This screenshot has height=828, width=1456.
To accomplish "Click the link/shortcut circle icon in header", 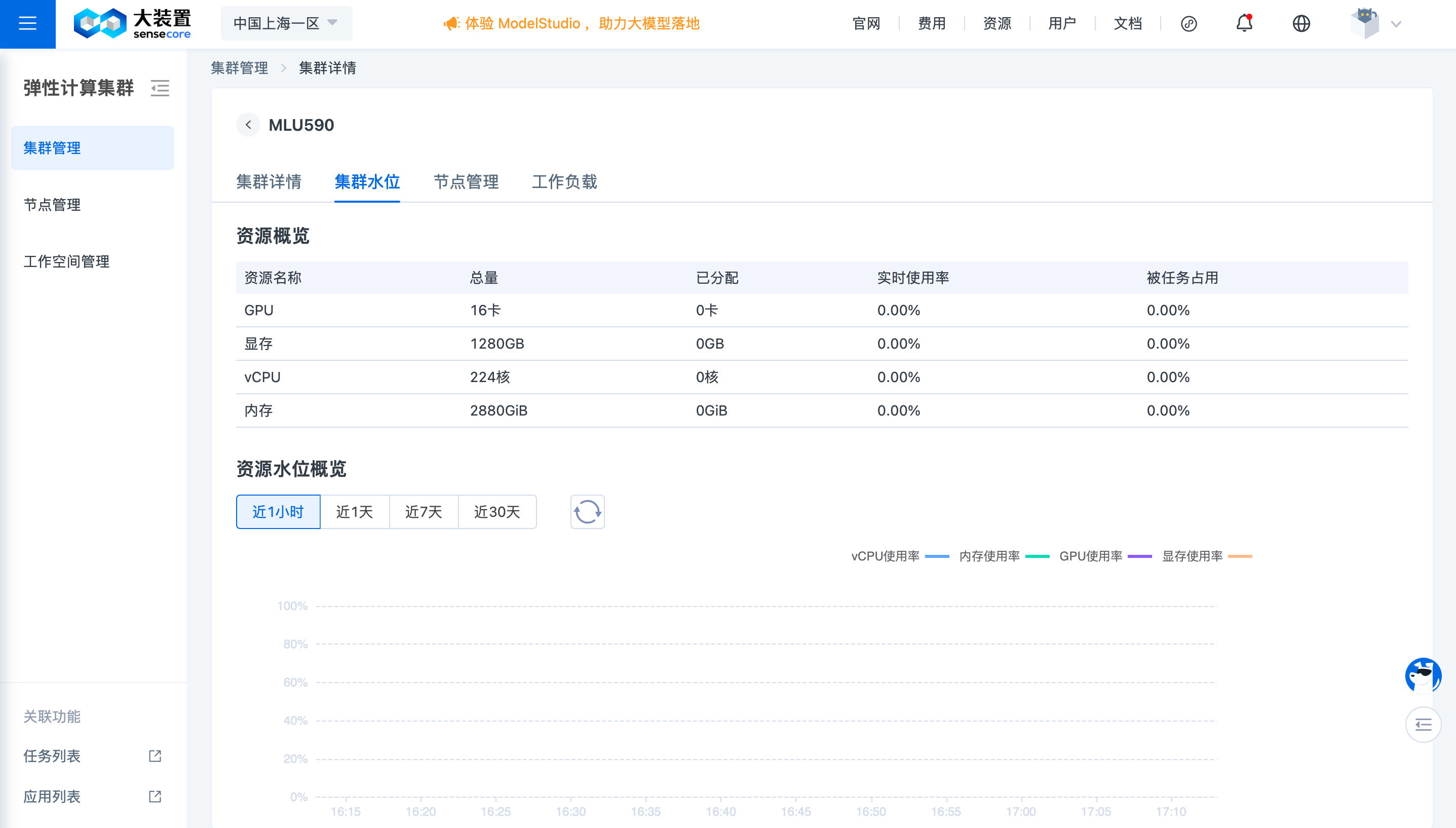I will click(x=1188, y=23).
